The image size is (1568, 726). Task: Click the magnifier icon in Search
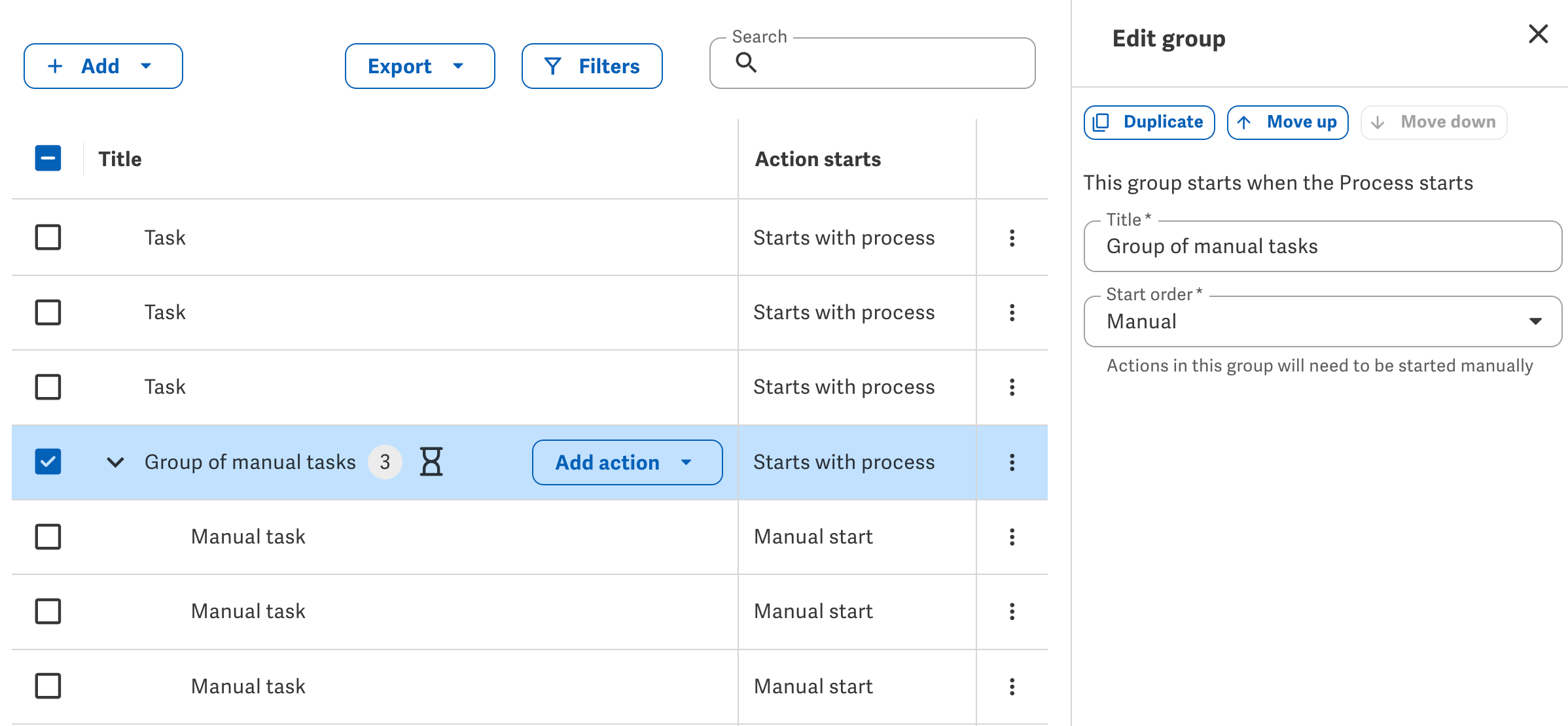tap(746, 63)
